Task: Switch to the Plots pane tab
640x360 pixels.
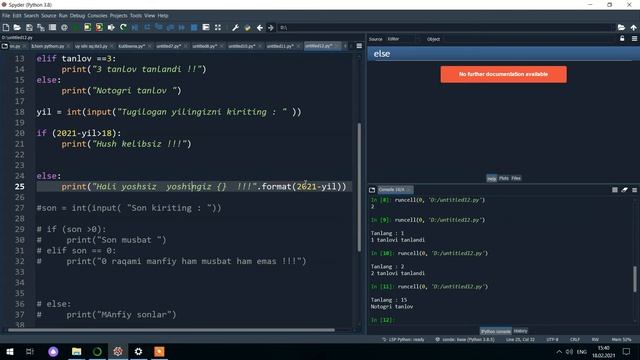Action: pyautogui.click(x=504, y=178)
